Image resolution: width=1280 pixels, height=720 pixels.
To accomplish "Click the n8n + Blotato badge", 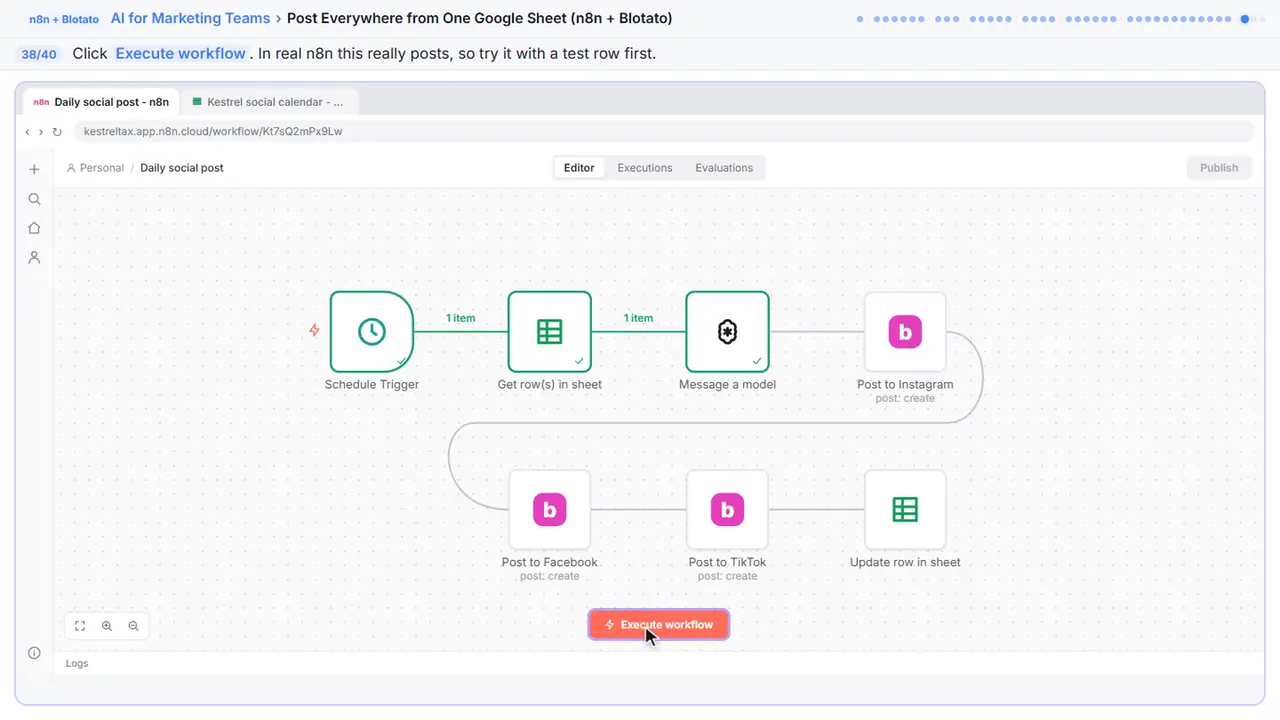I will pos(64,19).
